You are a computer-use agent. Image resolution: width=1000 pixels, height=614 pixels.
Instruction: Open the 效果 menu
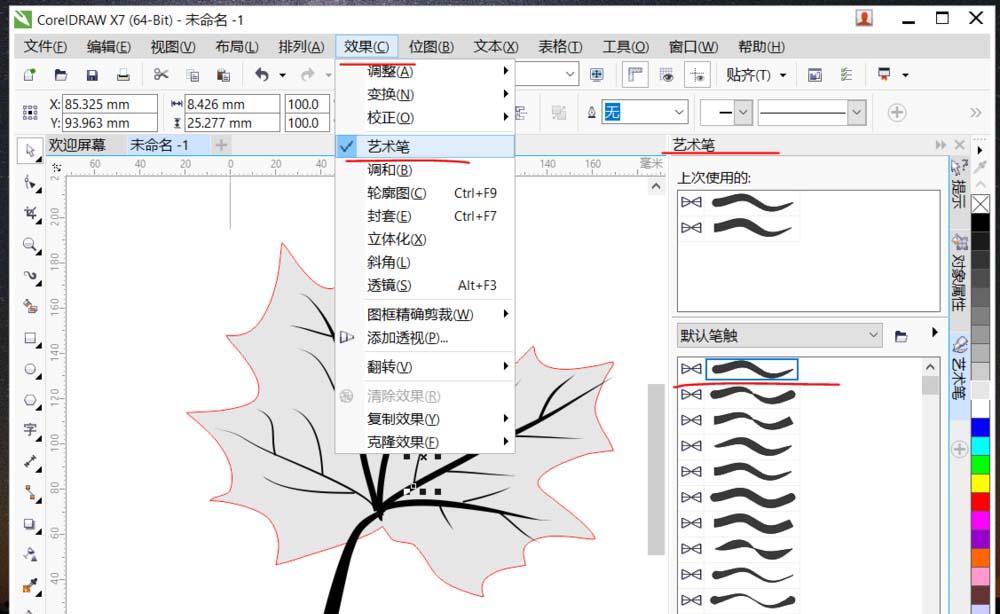[368, 46]
